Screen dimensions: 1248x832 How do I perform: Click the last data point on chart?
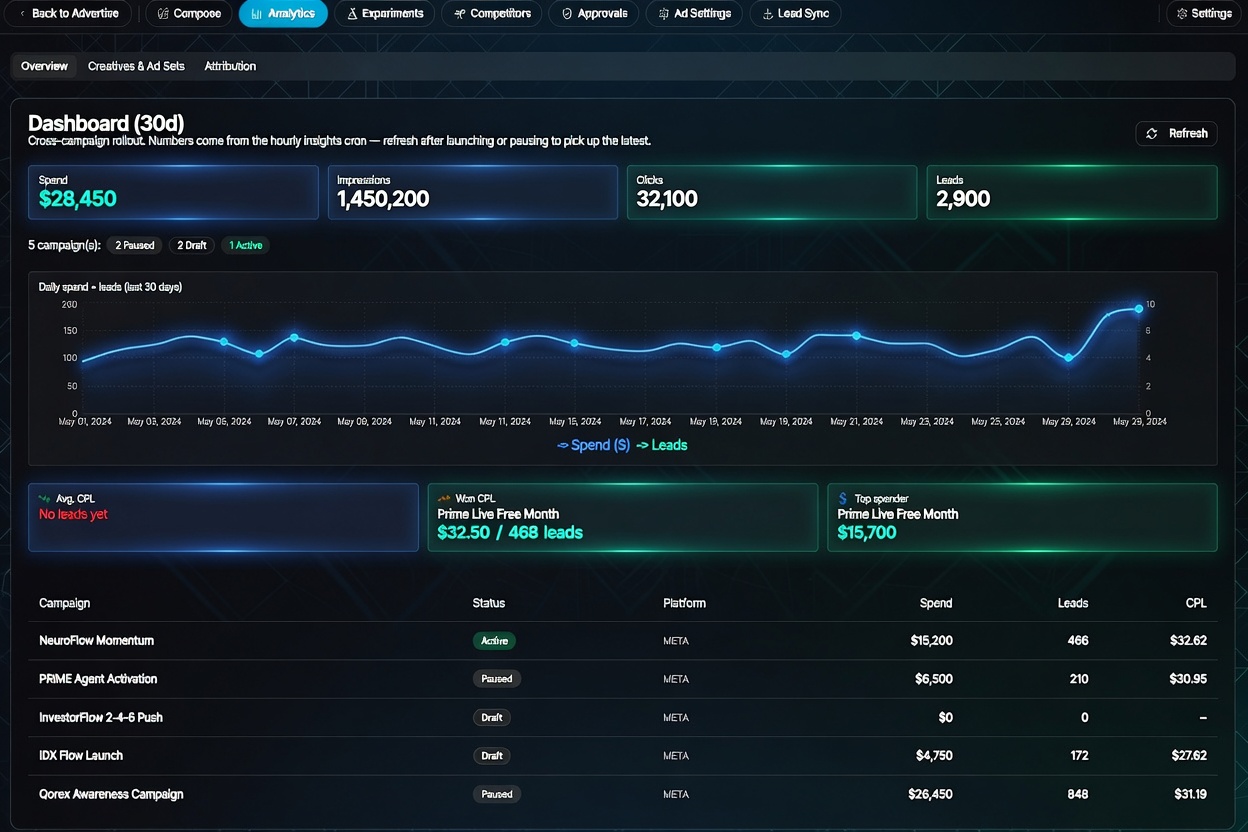pyautogui.click(x=1138, y=309)
